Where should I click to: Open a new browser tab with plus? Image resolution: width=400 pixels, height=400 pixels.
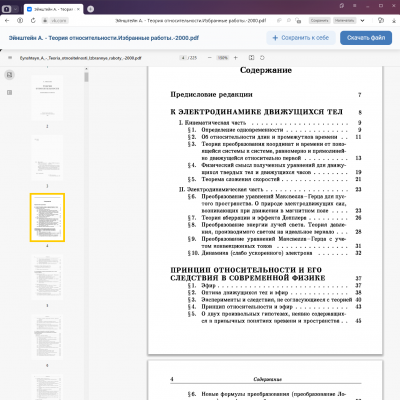90,9
